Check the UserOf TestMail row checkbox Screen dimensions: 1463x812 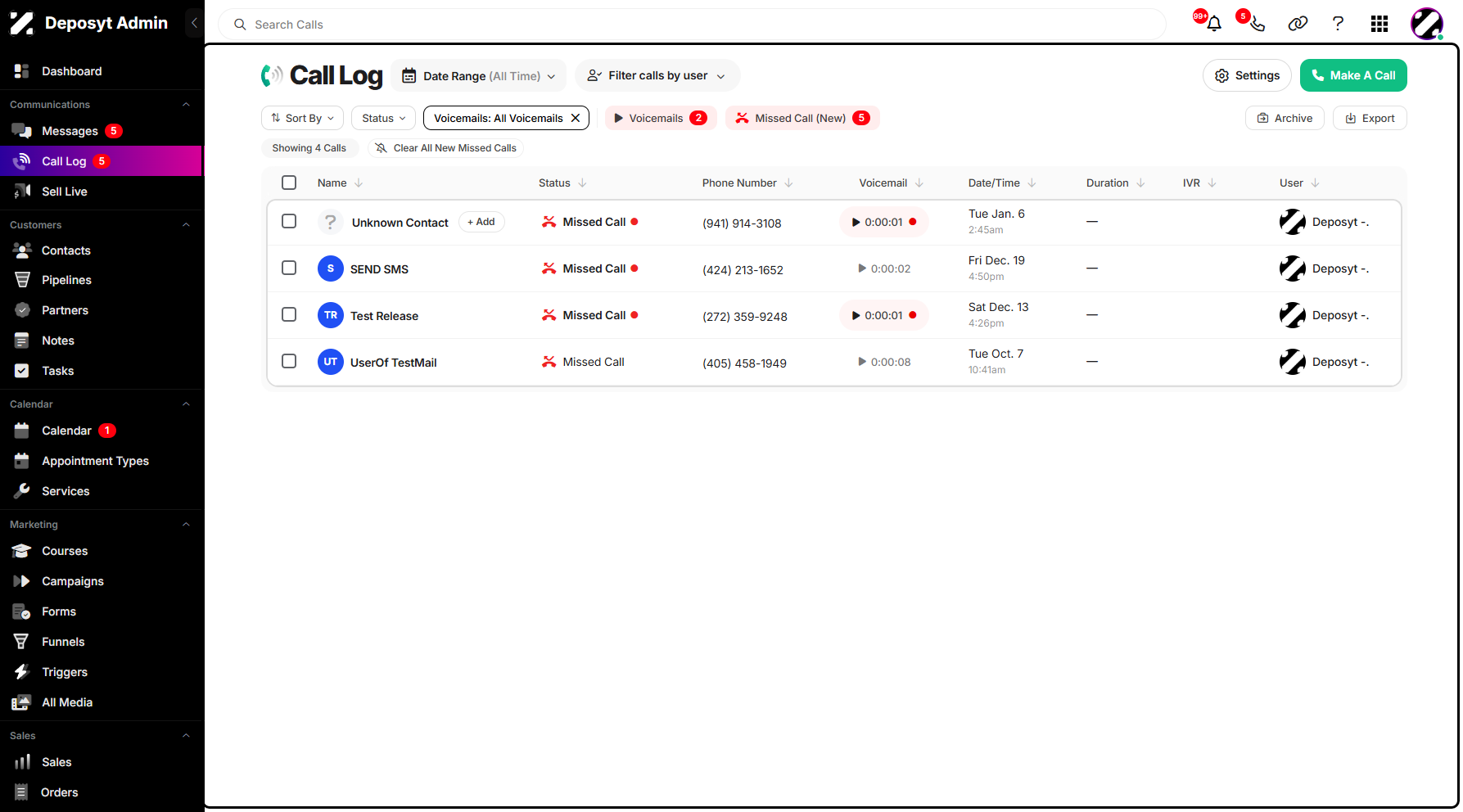[x=289, y=361]
